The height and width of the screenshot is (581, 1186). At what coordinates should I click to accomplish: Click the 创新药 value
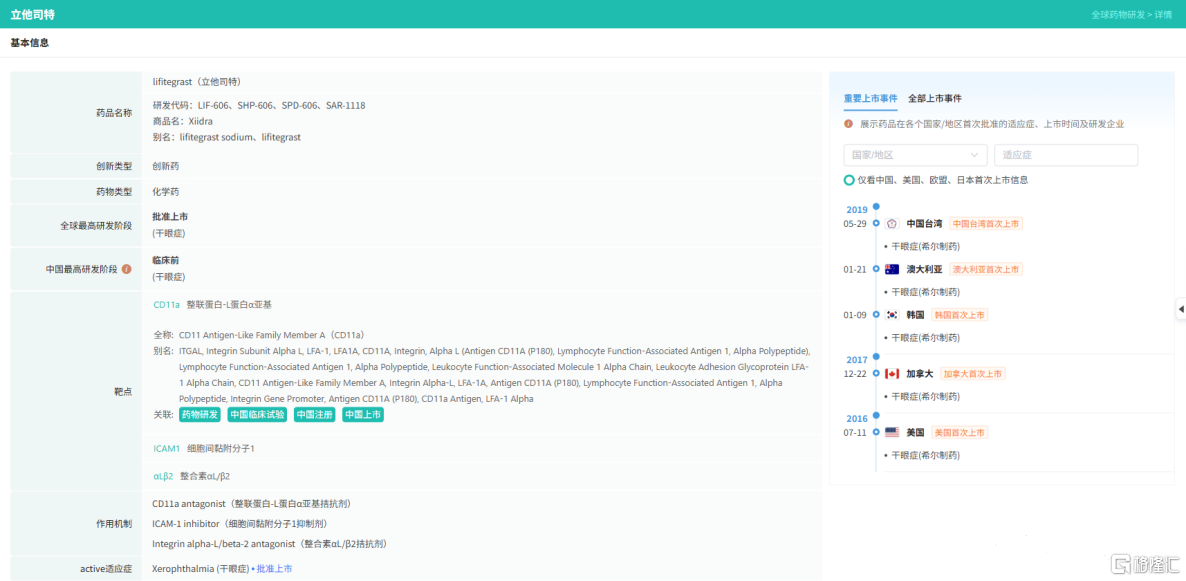pos(166,166)
